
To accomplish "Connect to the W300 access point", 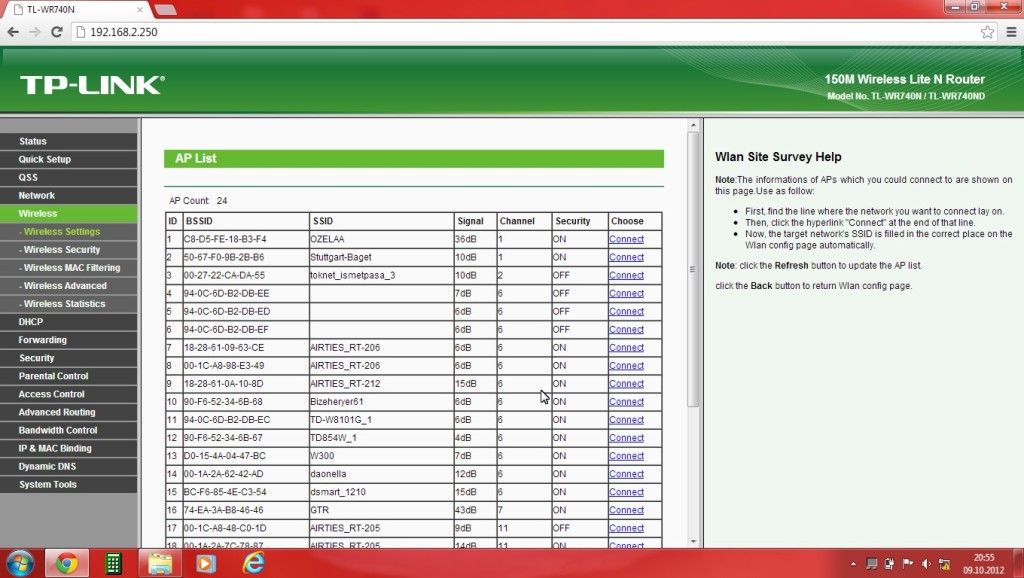I will pyautogui.click(x=626, y=456).
